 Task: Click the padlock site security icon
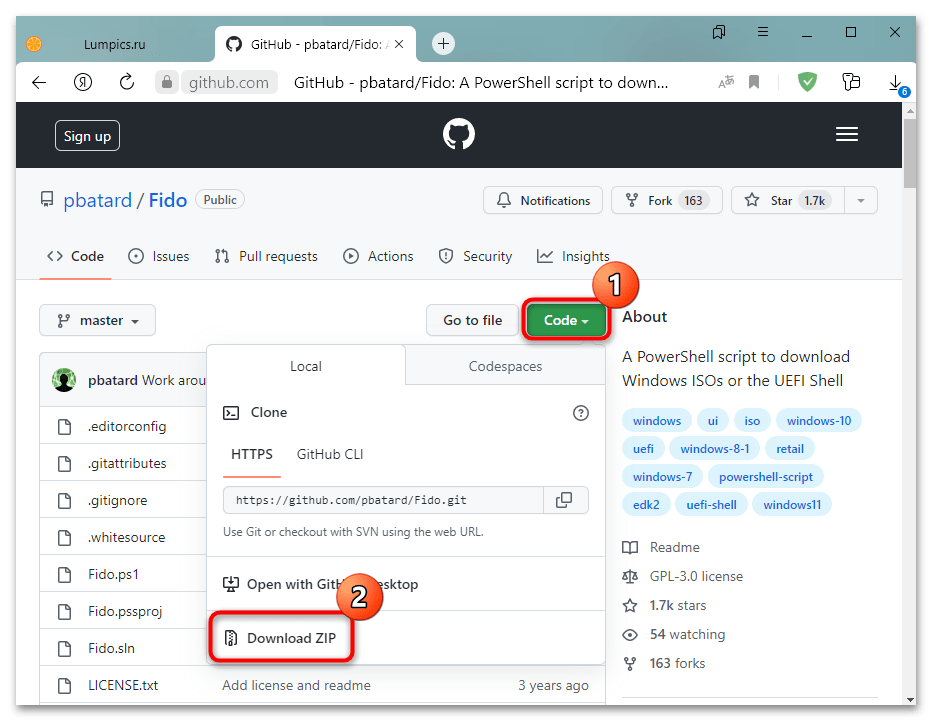(167, 82)
